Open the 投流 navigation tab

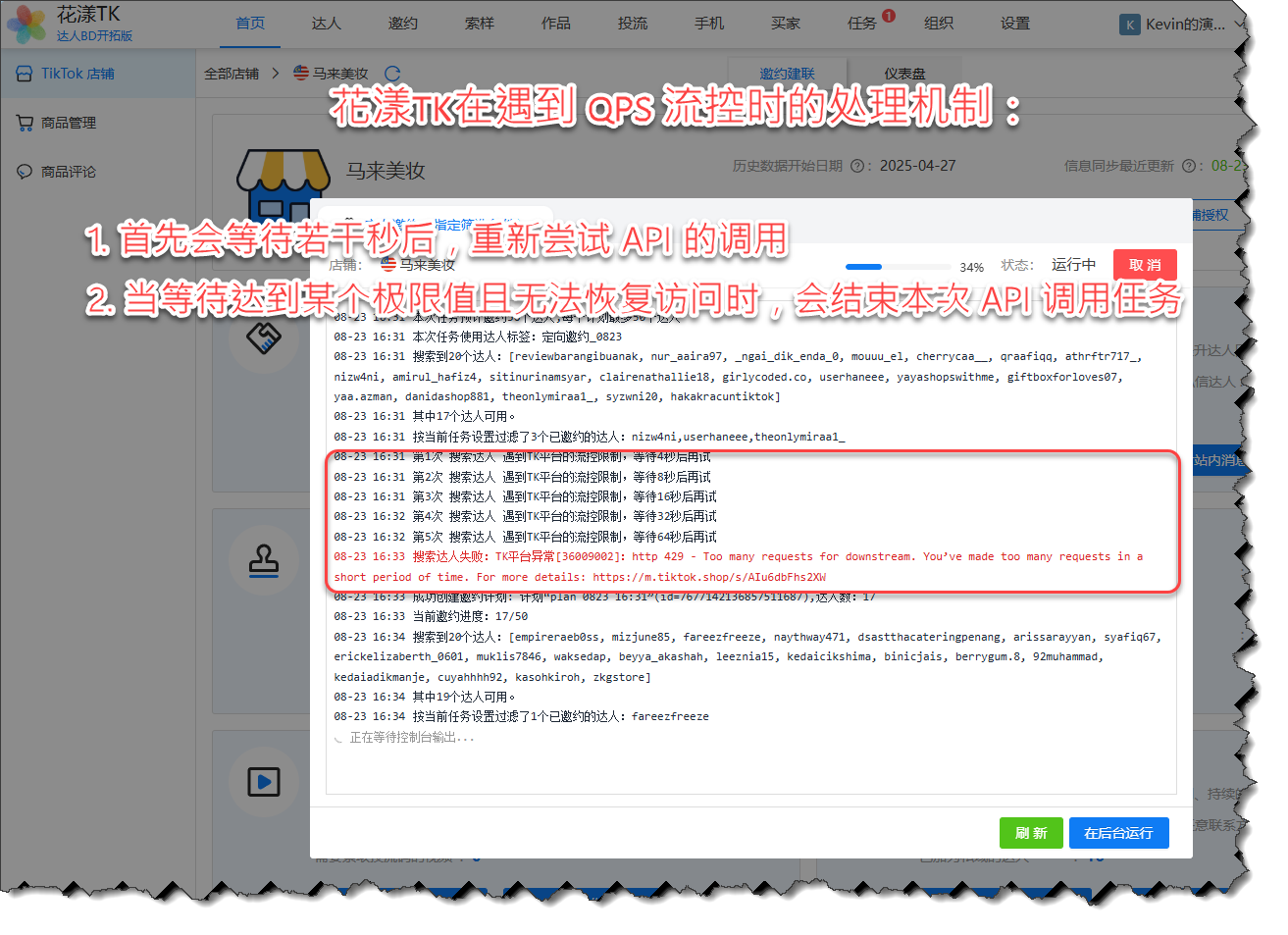point(632,24)
